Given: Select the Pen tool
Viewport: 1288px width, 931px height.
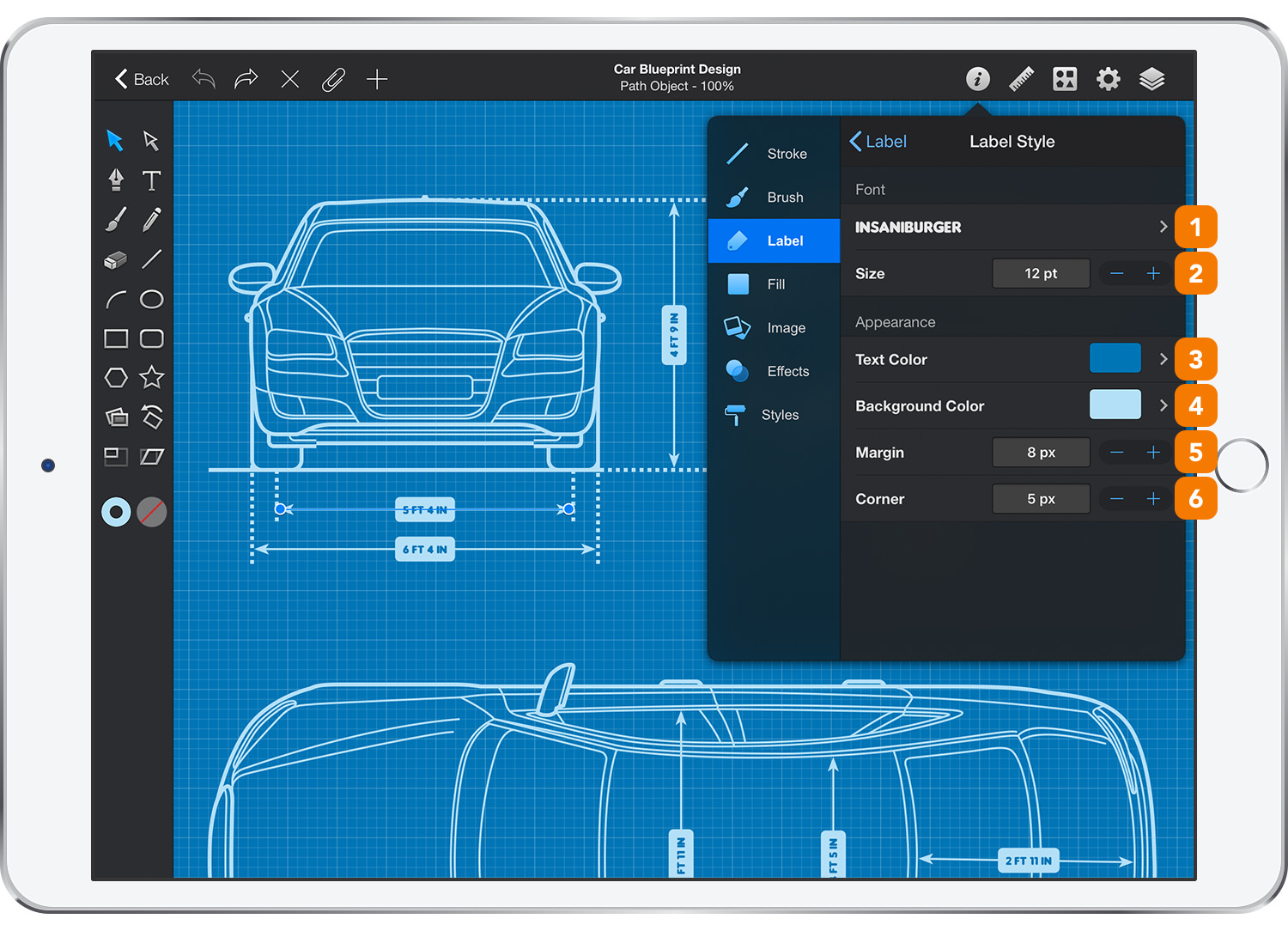Looking at the screenshot, I should (x=116, y=180).
